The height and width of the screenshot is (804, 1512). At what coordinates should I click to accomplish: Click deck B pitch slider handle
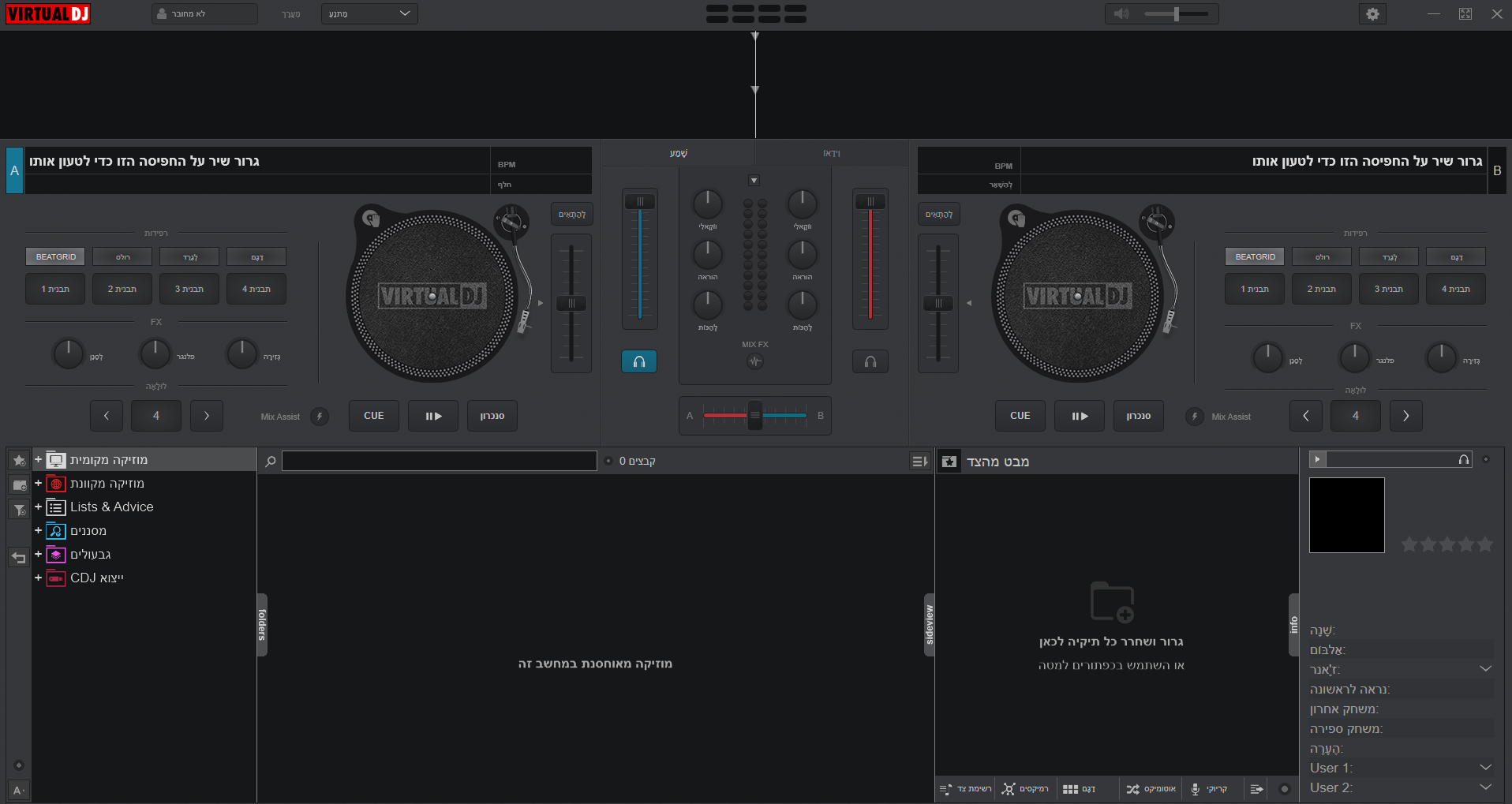938,303
